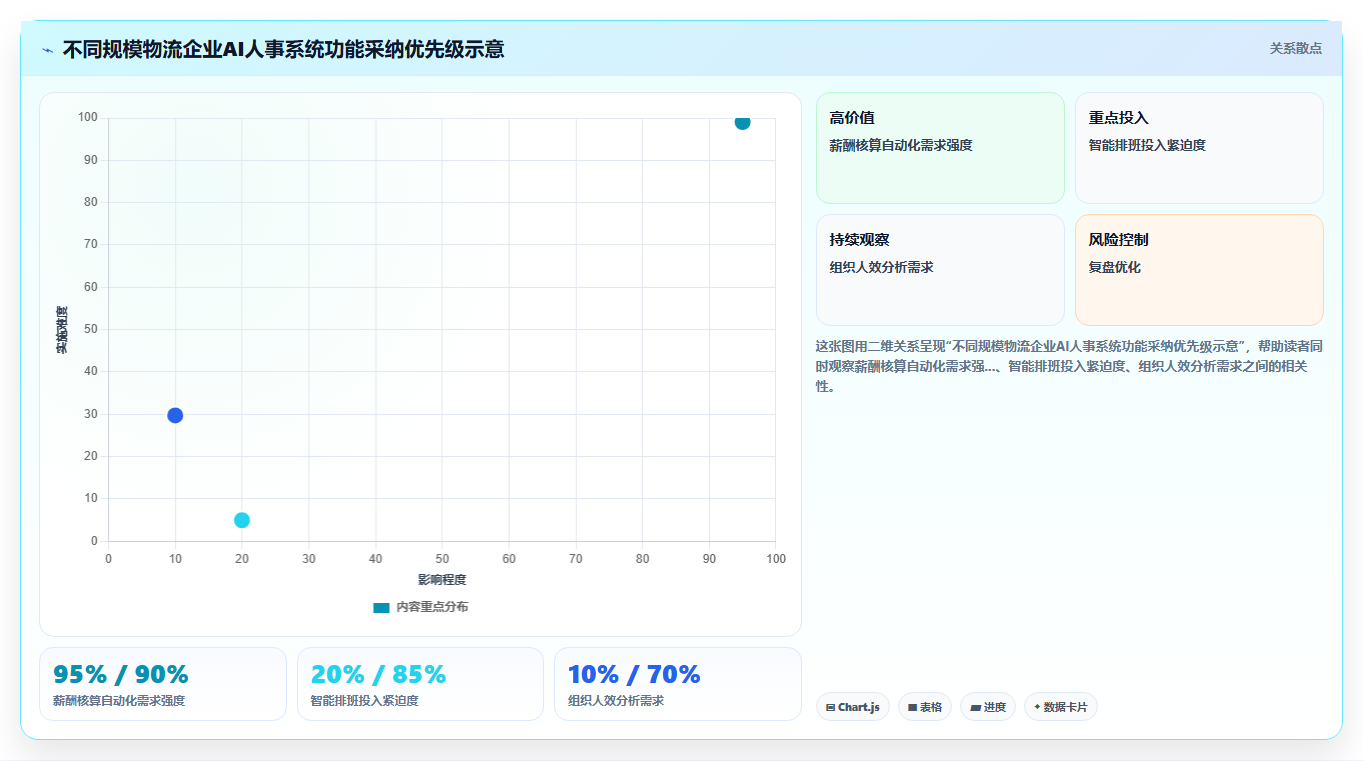1363x761 pixels.
Task: Click the lightning icon beside the title
Action: point(47,50)
